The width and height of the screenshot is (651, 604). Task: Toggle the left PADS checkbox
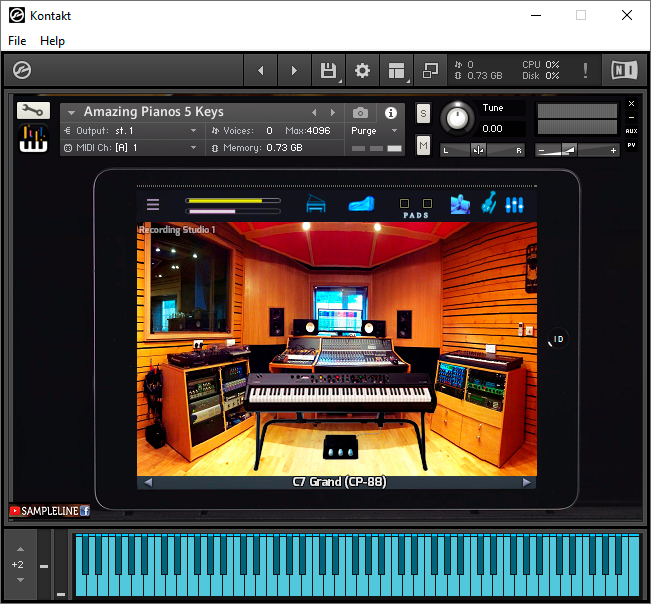click(x=404, y=203)
